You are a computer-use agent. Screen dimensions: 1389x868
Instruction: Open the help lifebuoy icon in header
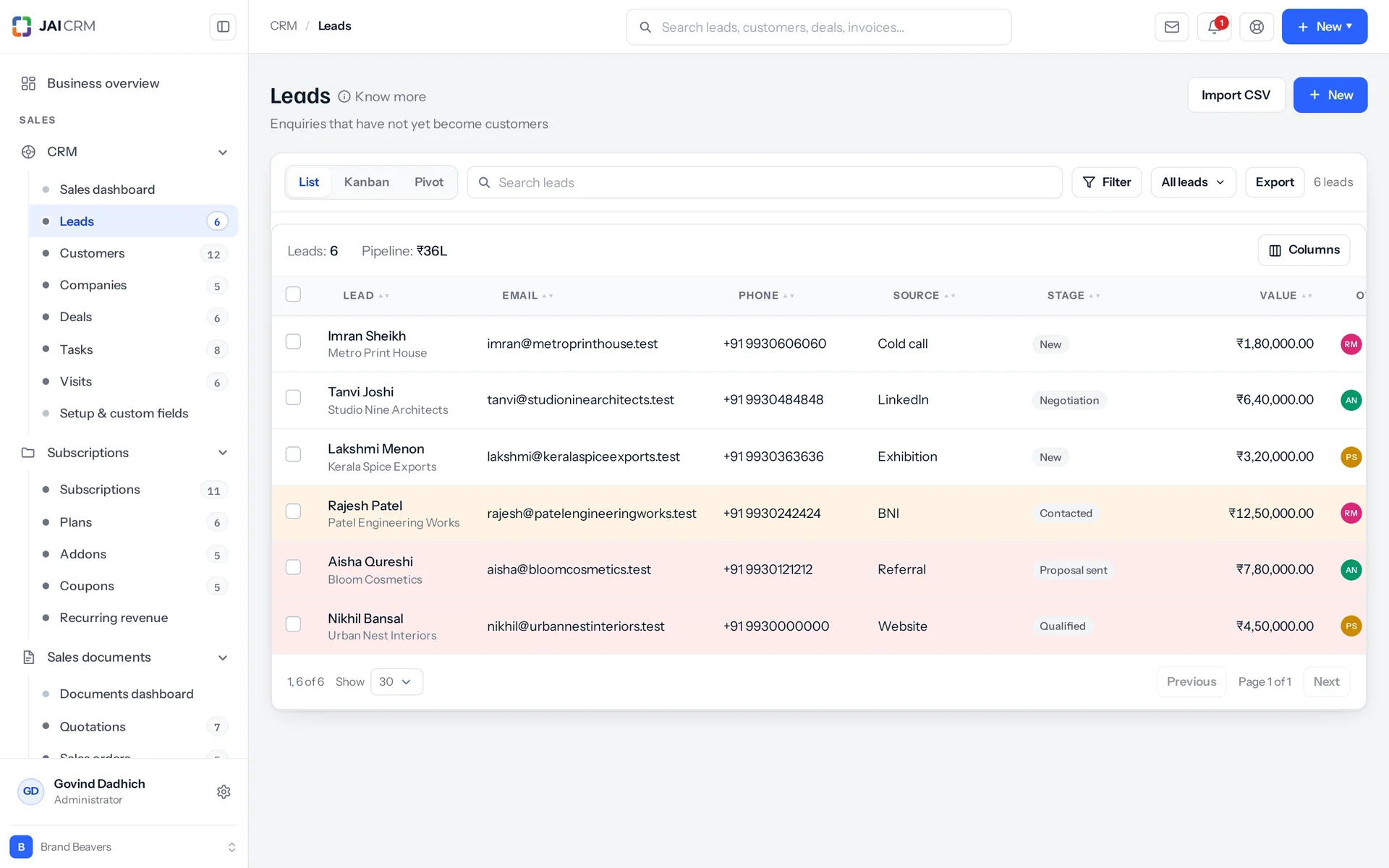click(x=1257, y=27)
